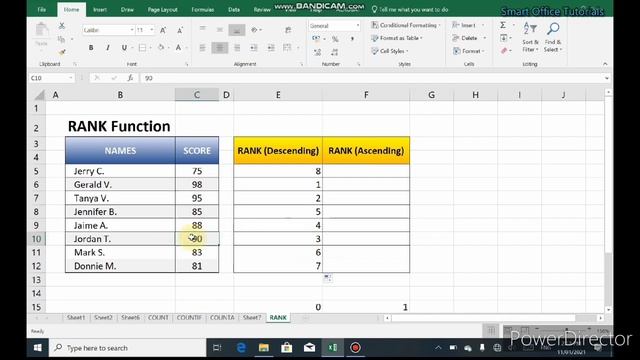
Task: Switch to the Formulas tab
Action: point(202,9)
